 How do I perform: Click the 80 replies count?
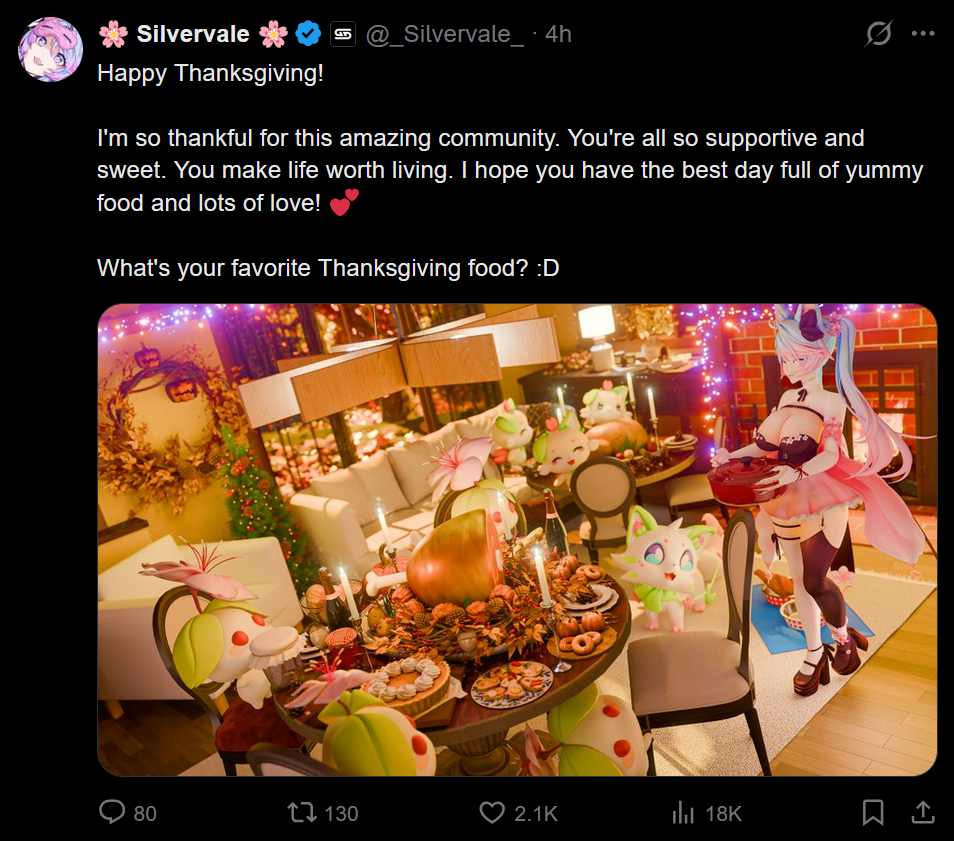[145, 813]
